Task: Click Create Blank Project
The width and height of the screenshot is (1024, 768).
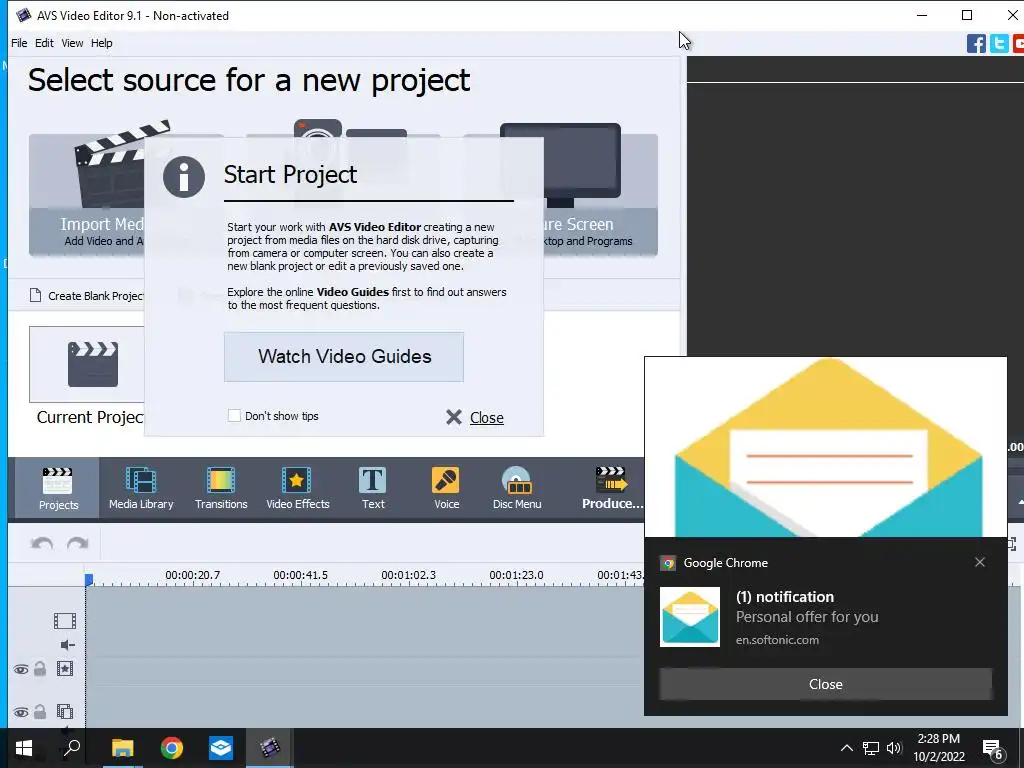Action: click(87, 296)
